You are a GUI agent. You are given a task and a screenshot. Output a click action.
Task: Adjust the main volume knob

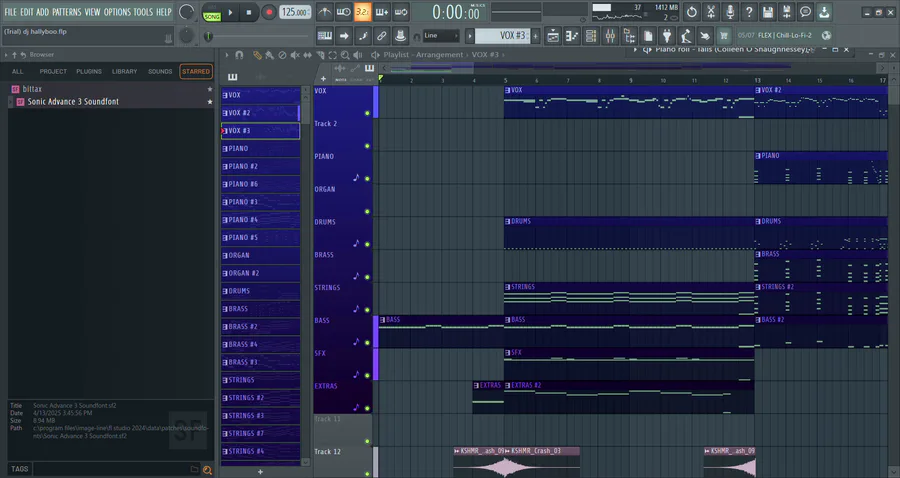pos(186,11)
